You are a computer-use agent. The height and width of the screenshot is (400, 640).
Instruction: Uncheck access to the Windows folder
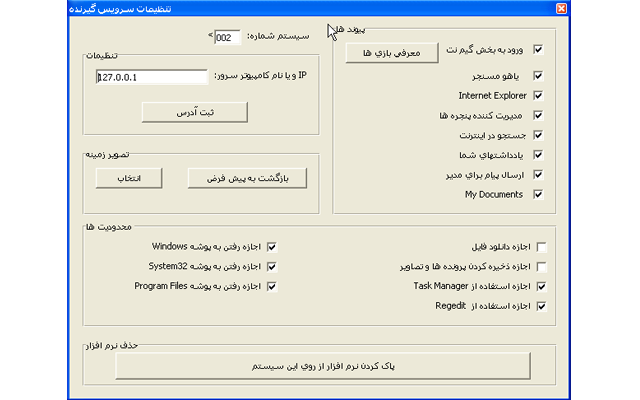[x=270, y=246]
